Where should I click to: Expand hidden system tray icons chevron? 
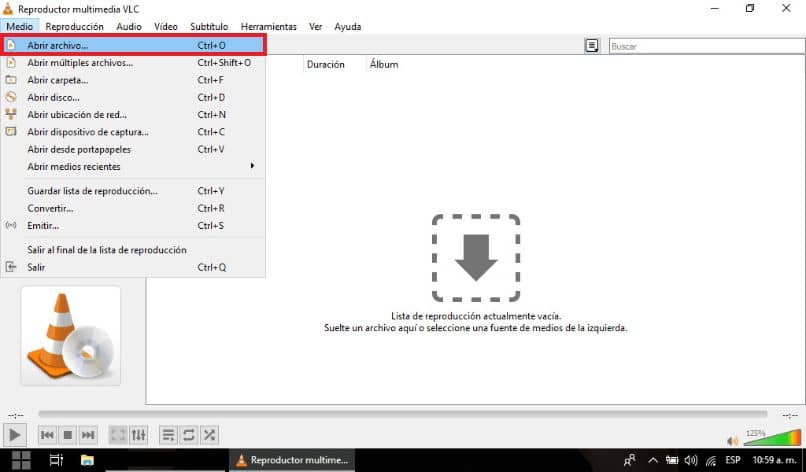[x=652, y=460]
